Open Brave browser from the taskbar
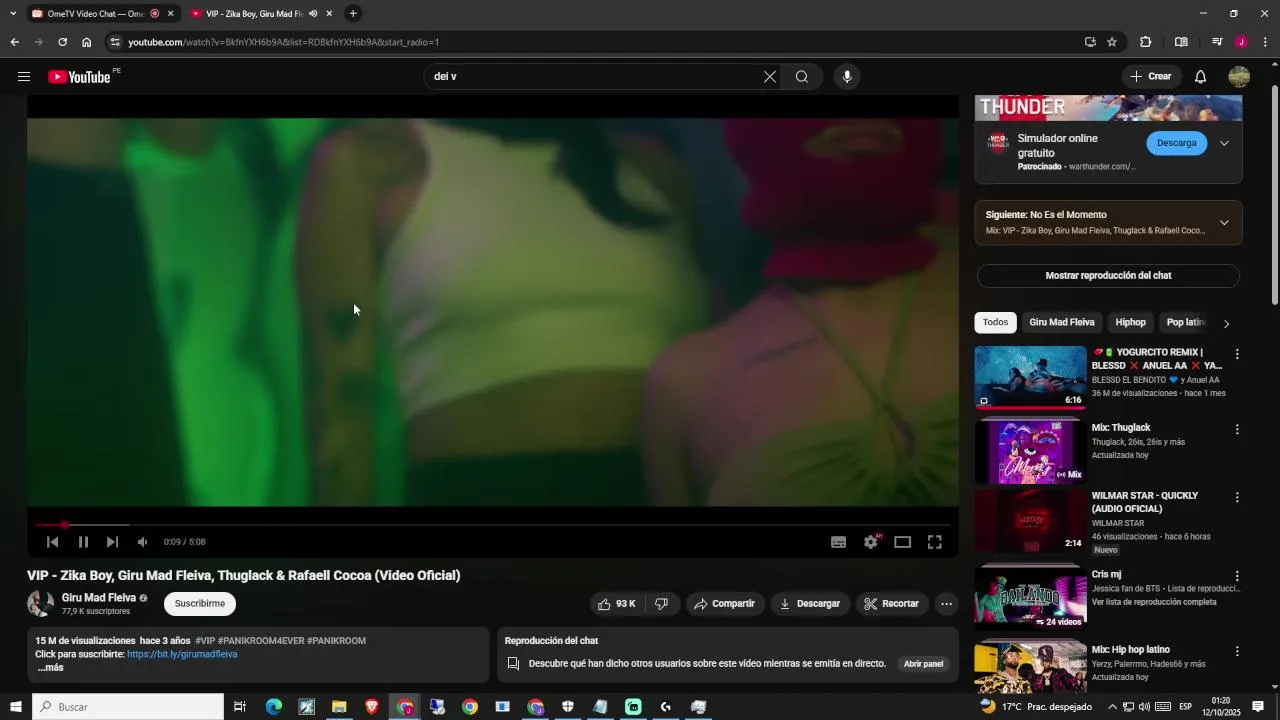 click(x=372, y=707)
